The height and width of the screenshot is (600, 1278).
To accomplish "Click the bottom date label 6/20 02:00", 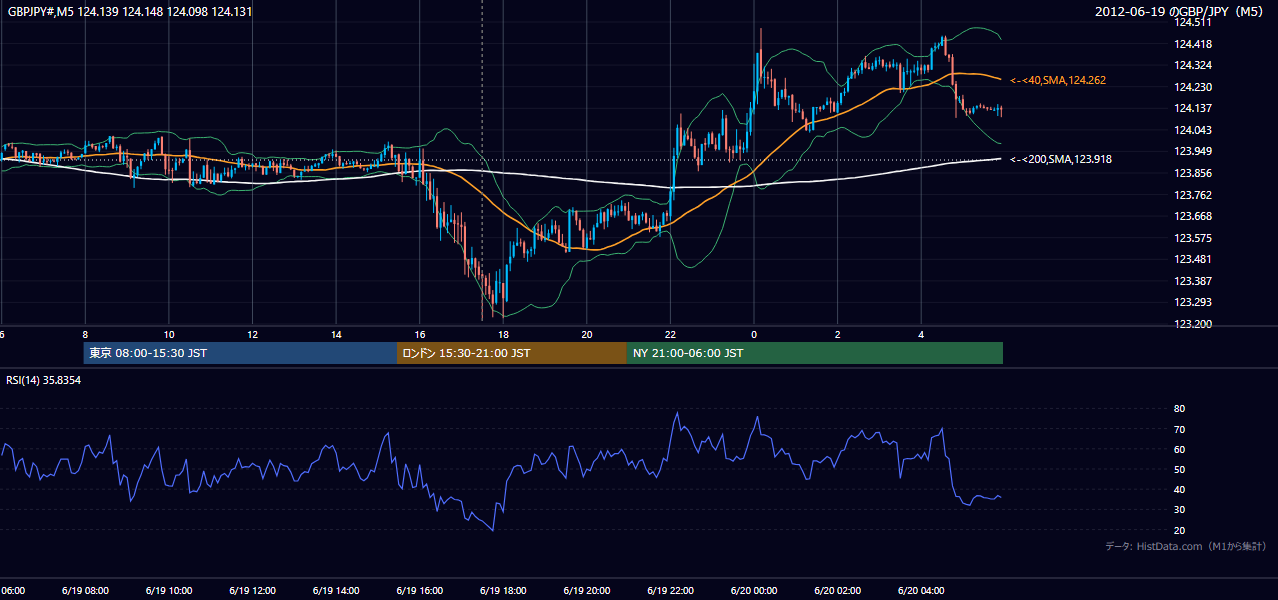I will pos(837,591).
